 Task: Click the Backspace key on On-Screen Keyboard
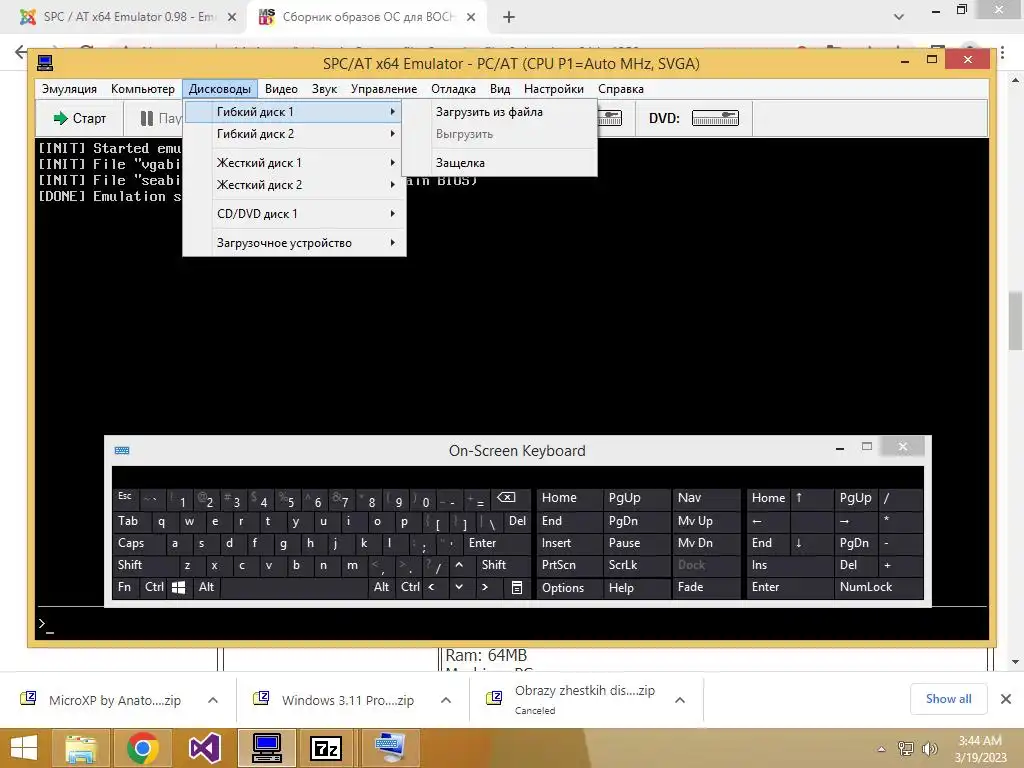click(x=506, y=498)
